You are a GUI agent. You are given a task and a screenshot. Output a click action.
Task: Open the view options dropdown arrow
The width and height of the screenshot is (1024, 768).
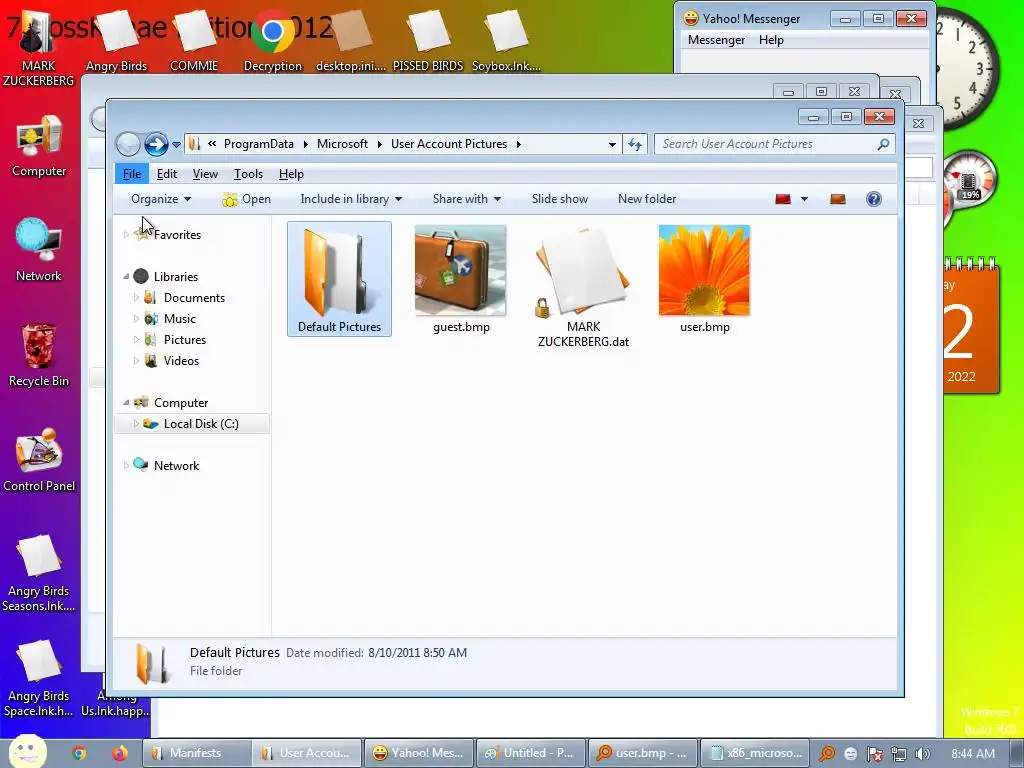(x=804, y=199)
